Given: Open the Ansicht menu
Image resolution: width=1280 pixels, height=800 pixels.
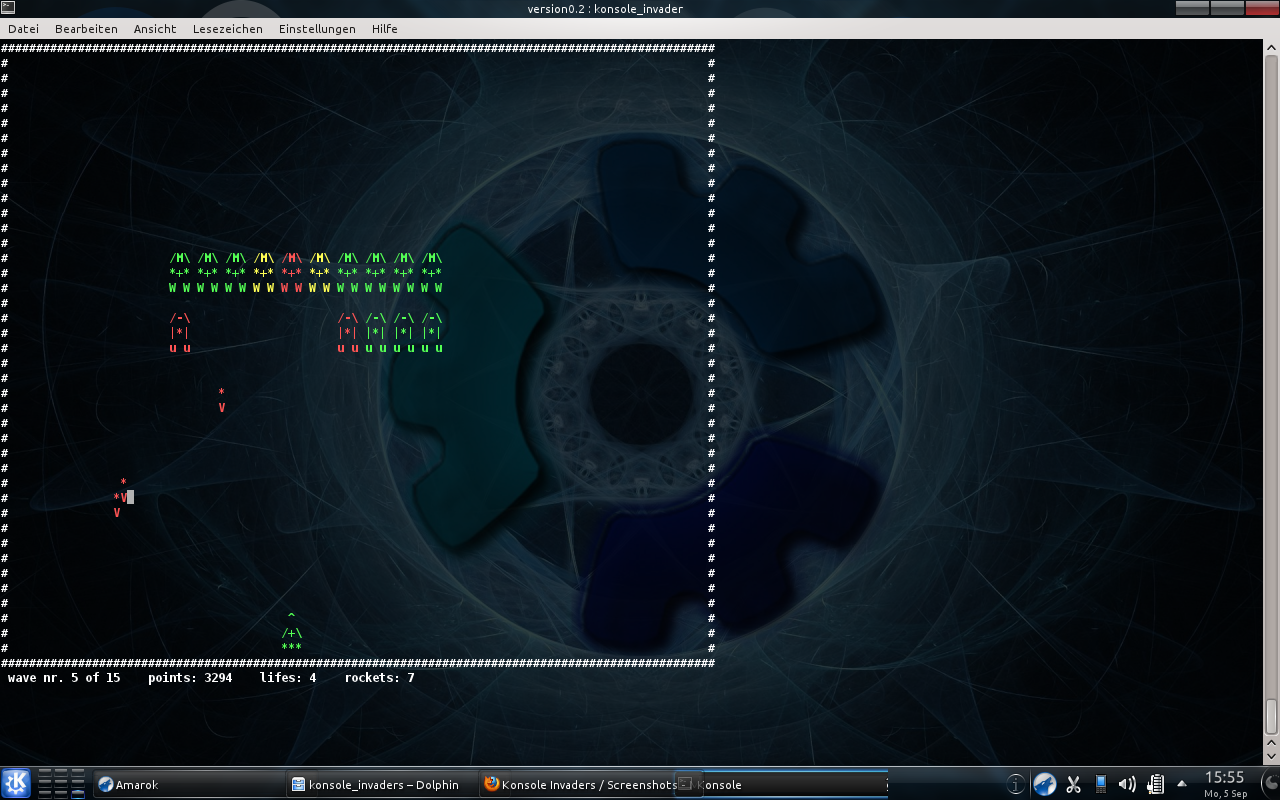Looking at the screenshot, I should 155,29.
